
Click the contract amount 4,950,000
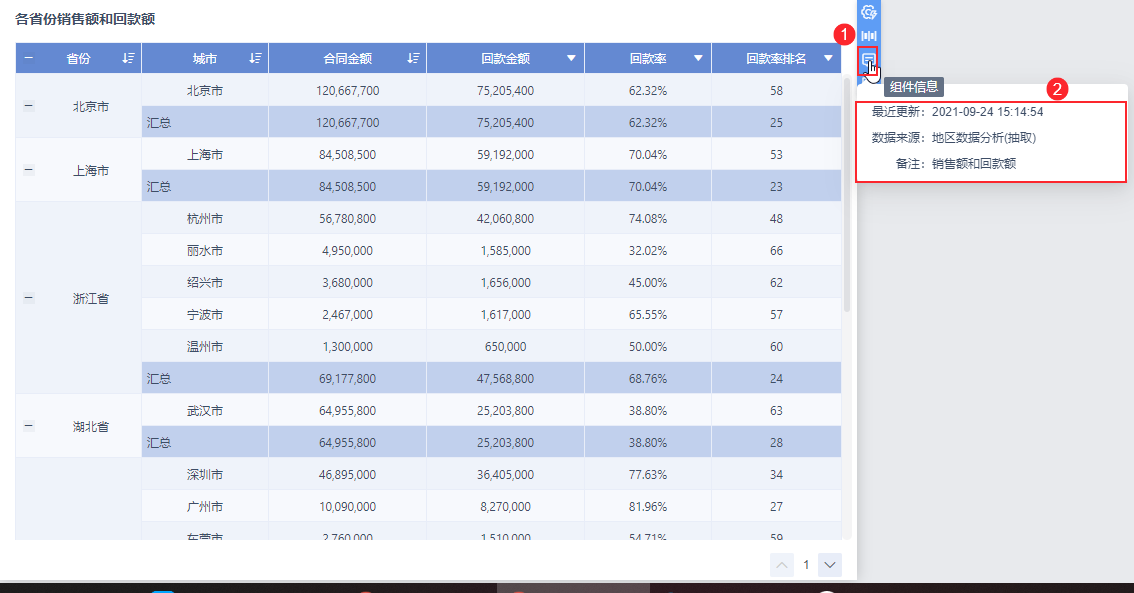click(x=347, y=250)
